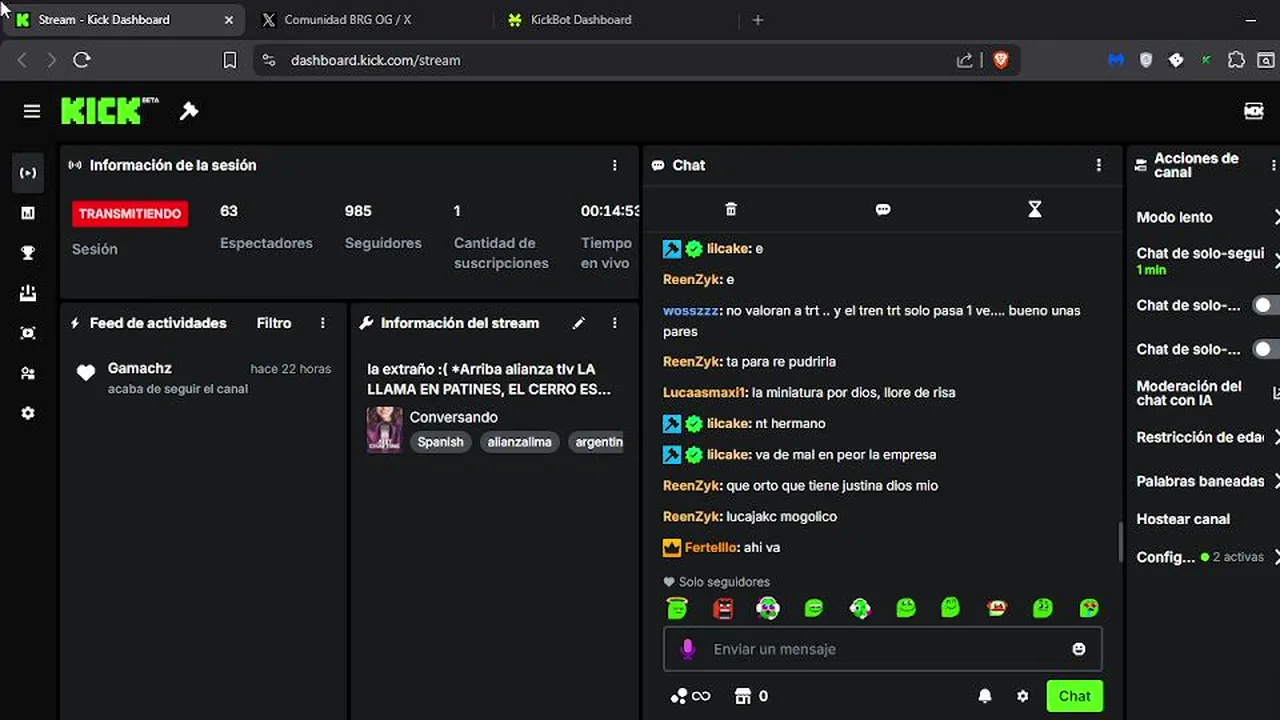Click the 985 Seguidores count
This screenshot has width=1280, height=720.
coord(358,211)
